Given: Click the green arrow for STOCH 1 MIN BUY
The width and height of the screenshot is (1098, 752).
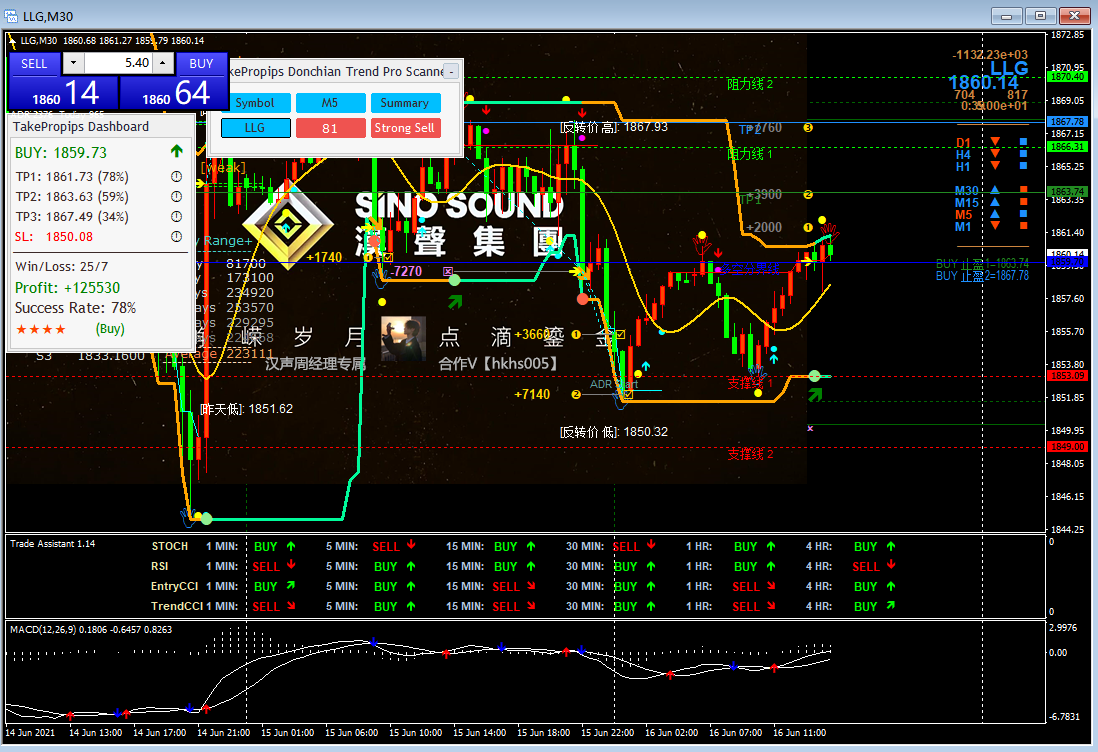Looking at the screenshot, I should pos(291,546).
